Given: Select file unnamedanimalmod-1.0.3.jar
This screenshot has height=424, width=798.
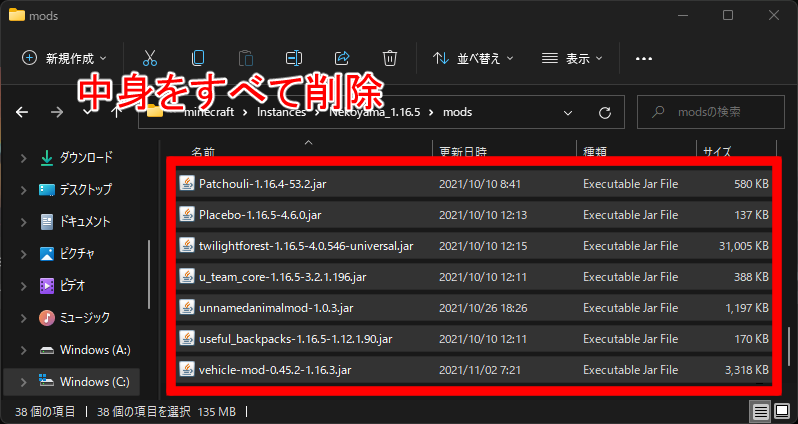Looking at the screenshot, I should tap(474, 308).
